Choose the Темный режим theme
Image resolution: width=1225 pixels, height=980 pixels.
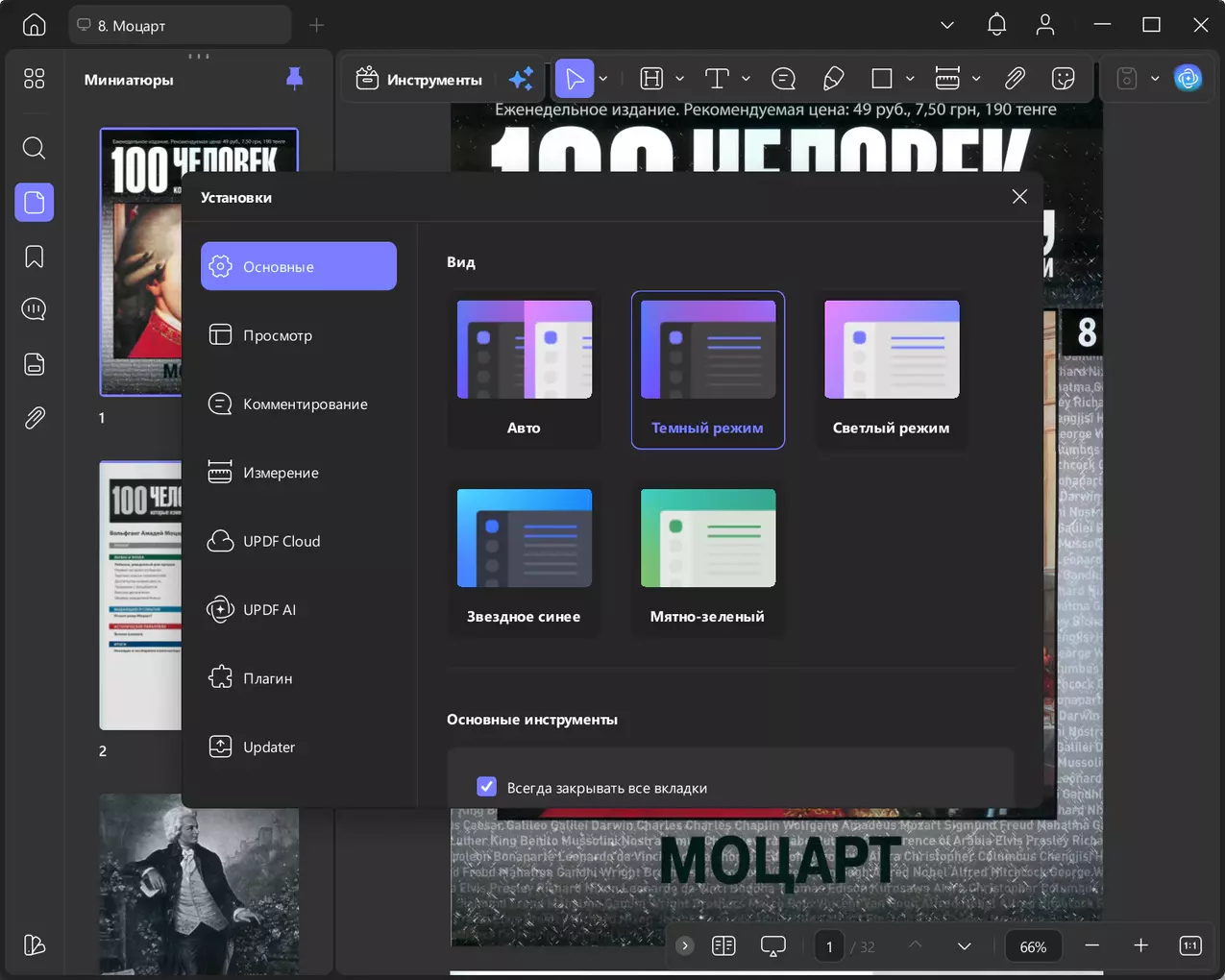(x=708, y=370)
